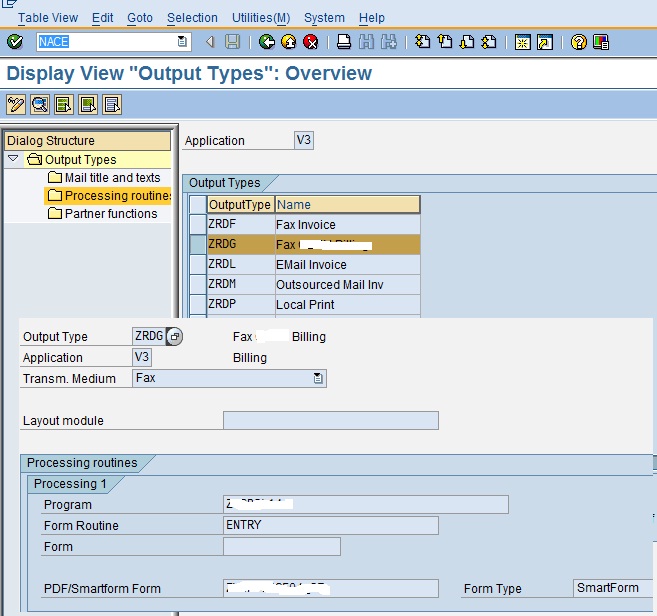
Task: Click the Generate Shortcut icon
Action: (545, 42)
